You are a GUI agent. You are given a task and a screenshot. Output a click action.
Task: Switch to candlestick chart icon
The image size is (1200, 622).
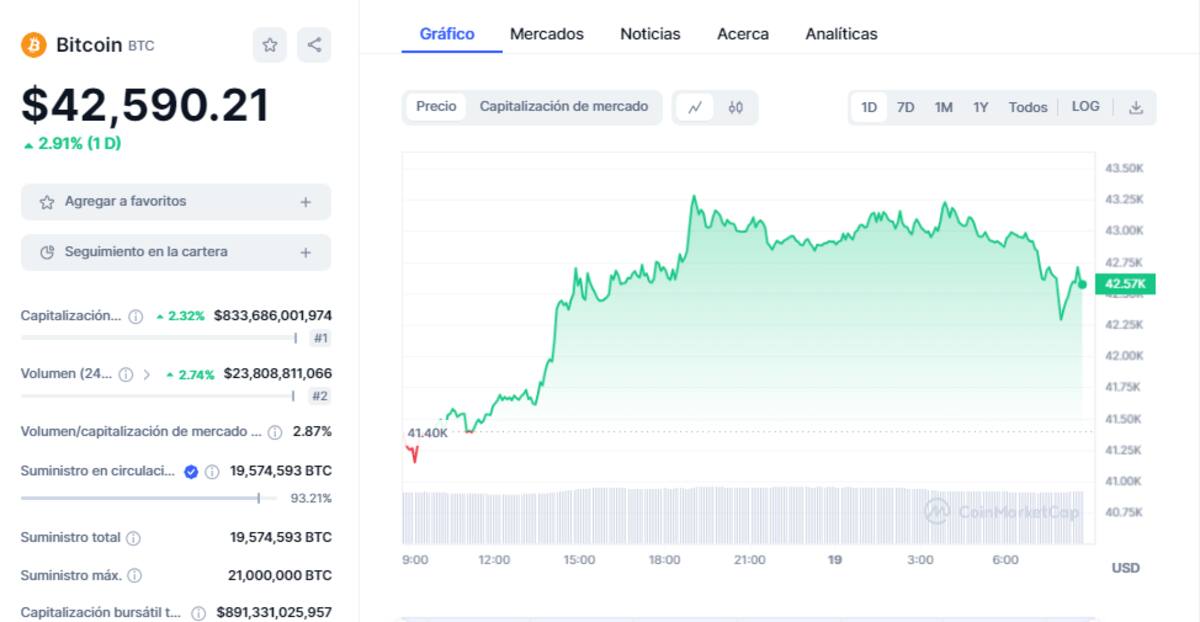tap(736, 107)
